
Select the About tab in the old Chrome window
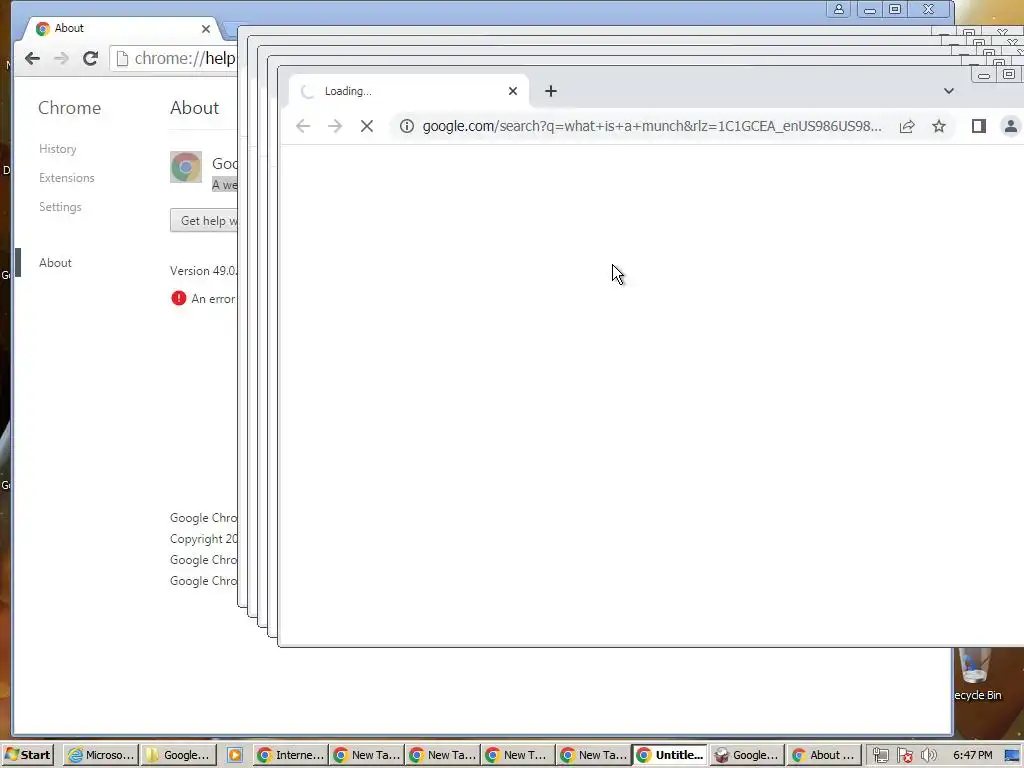click(x=121, y=29)
